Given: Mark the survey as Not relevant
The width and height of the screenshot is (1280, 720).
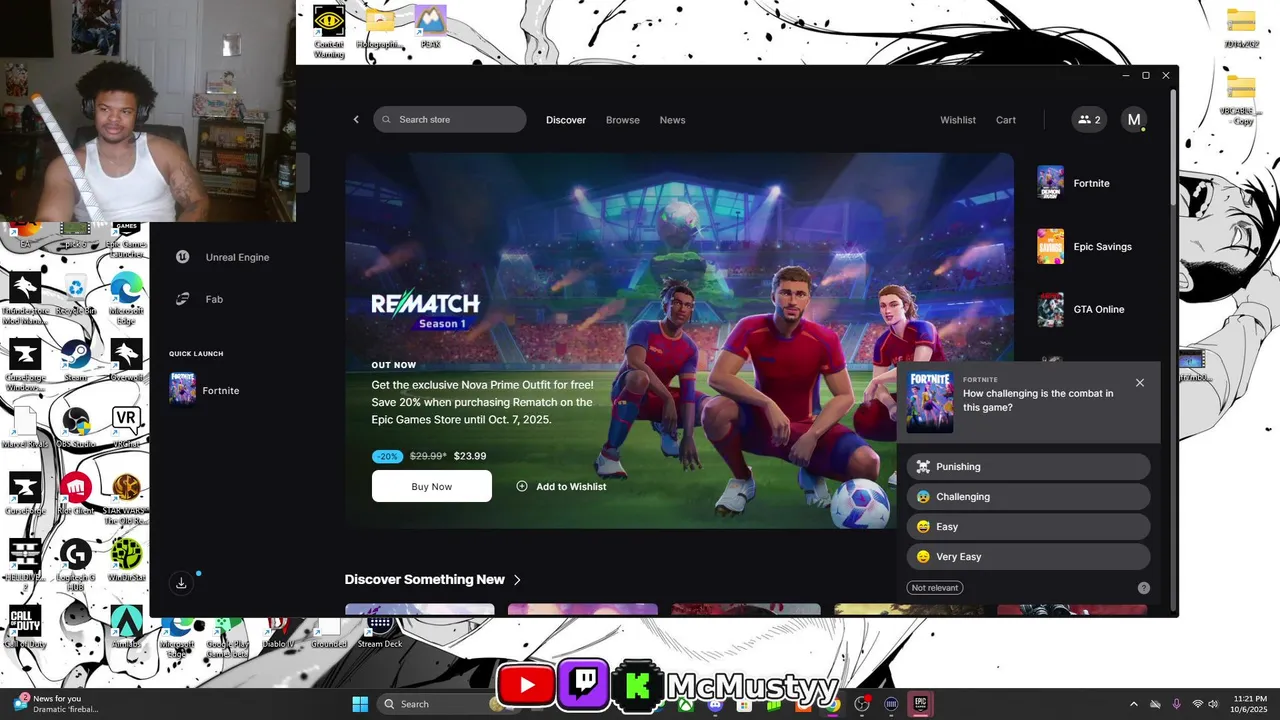Looking at the screenshot, I should tap(935, 588).
